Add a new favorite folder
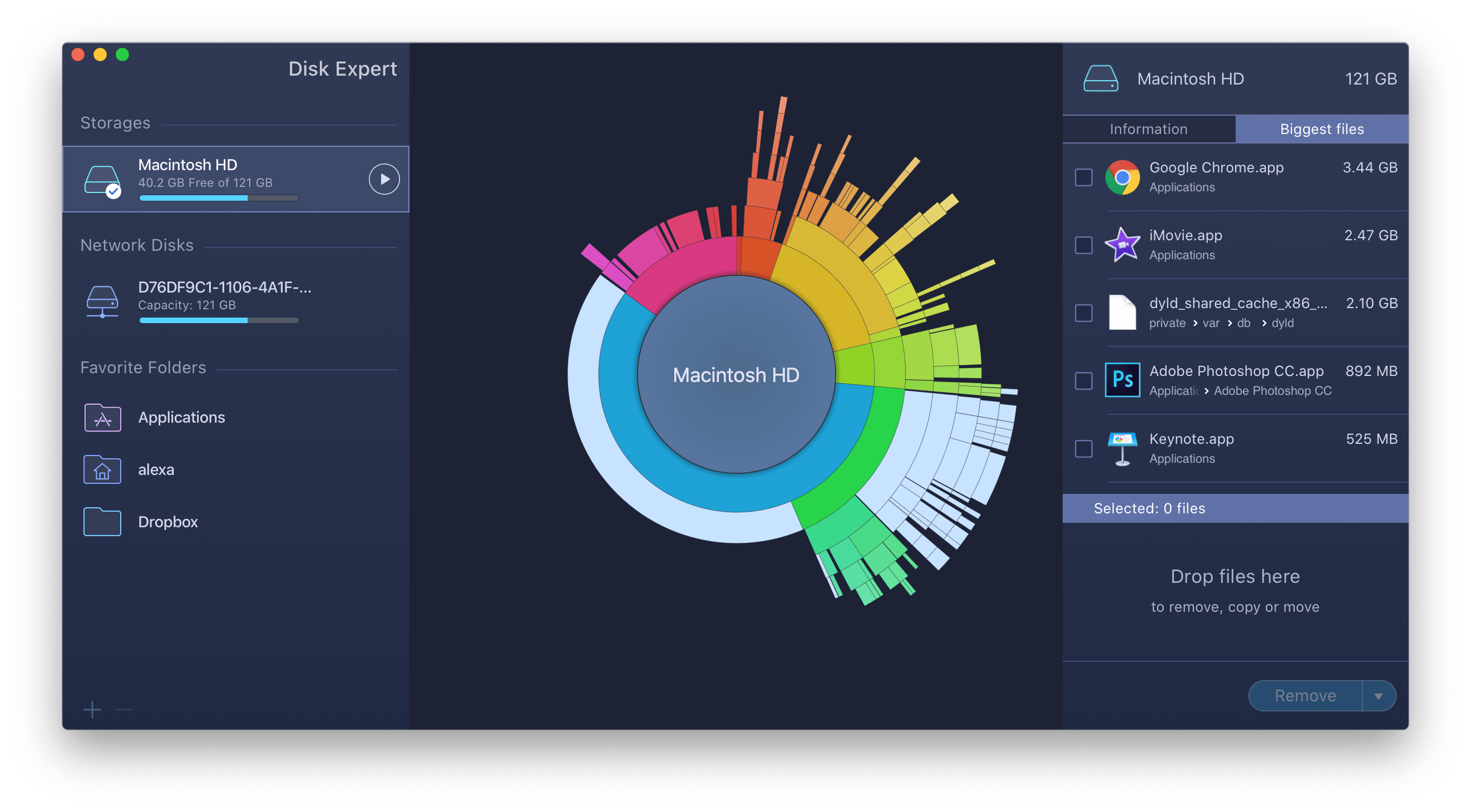The image size is (1471, 812). (92, 710)
